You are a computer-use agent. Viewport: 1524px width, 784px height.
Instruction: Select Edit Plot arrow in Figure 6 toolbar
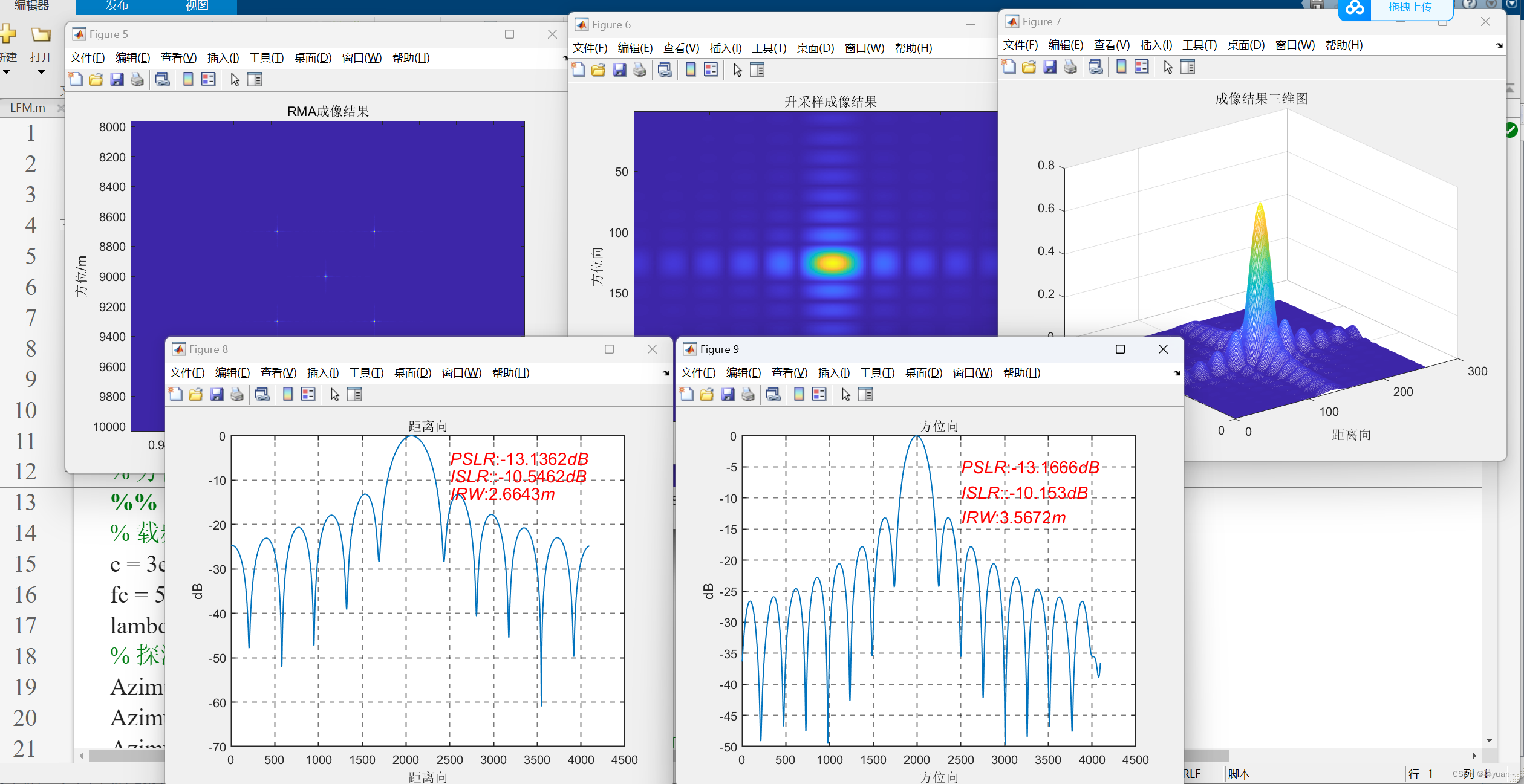tap(737, 70)
